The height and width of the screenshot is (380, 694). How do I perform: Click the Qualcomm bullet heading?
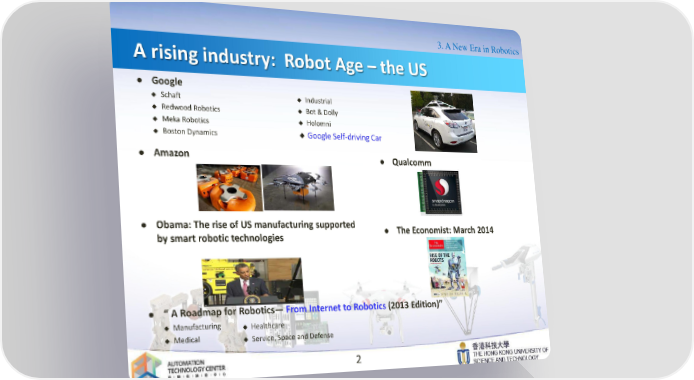pyautogui.click(x=412, y=162)
